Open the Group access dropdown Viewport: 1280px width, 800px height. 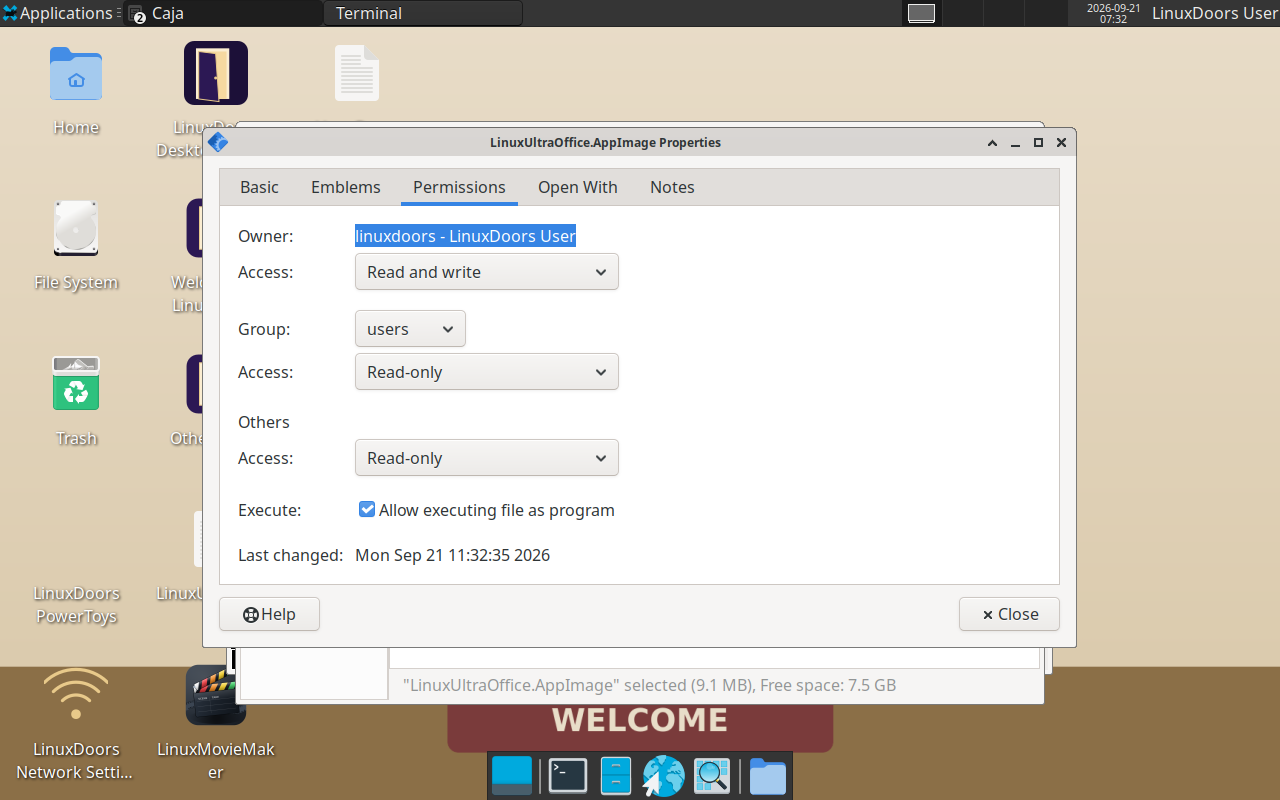click(x=487, y=372)
